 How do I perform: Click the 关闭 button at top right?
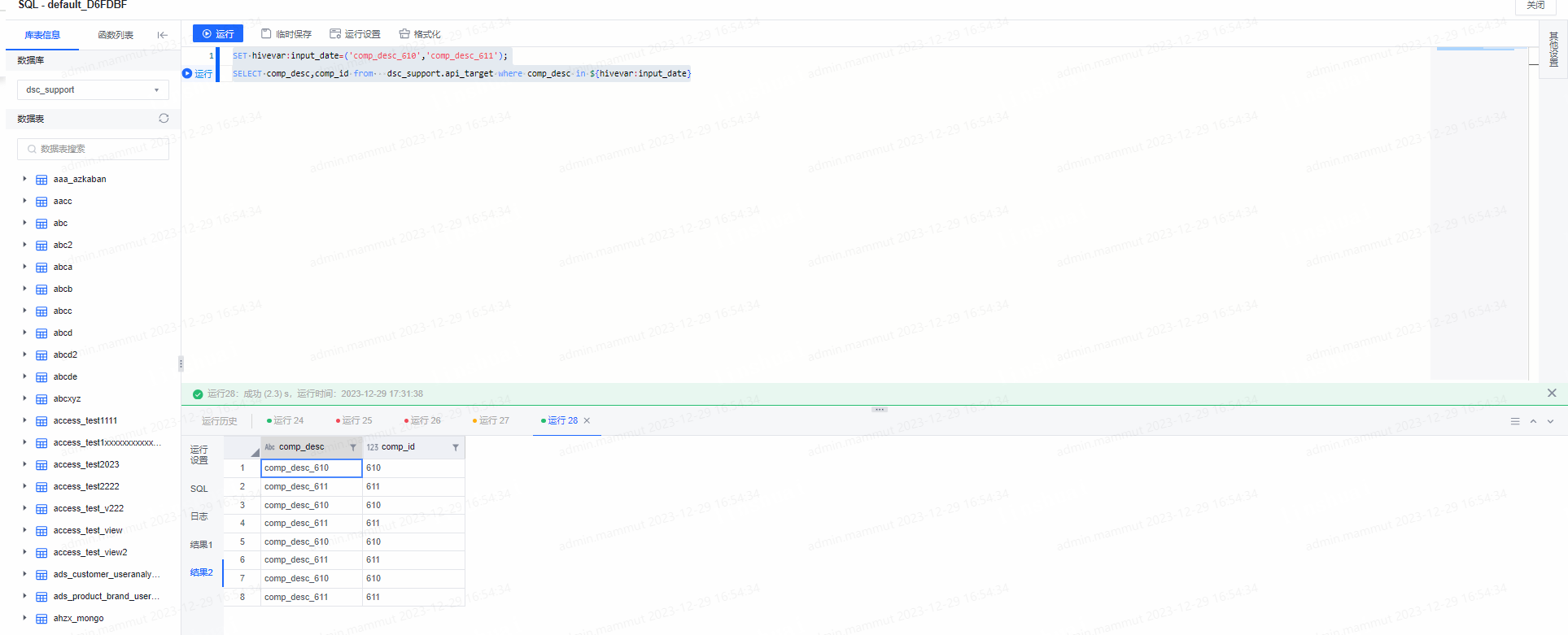point(1535,6)
